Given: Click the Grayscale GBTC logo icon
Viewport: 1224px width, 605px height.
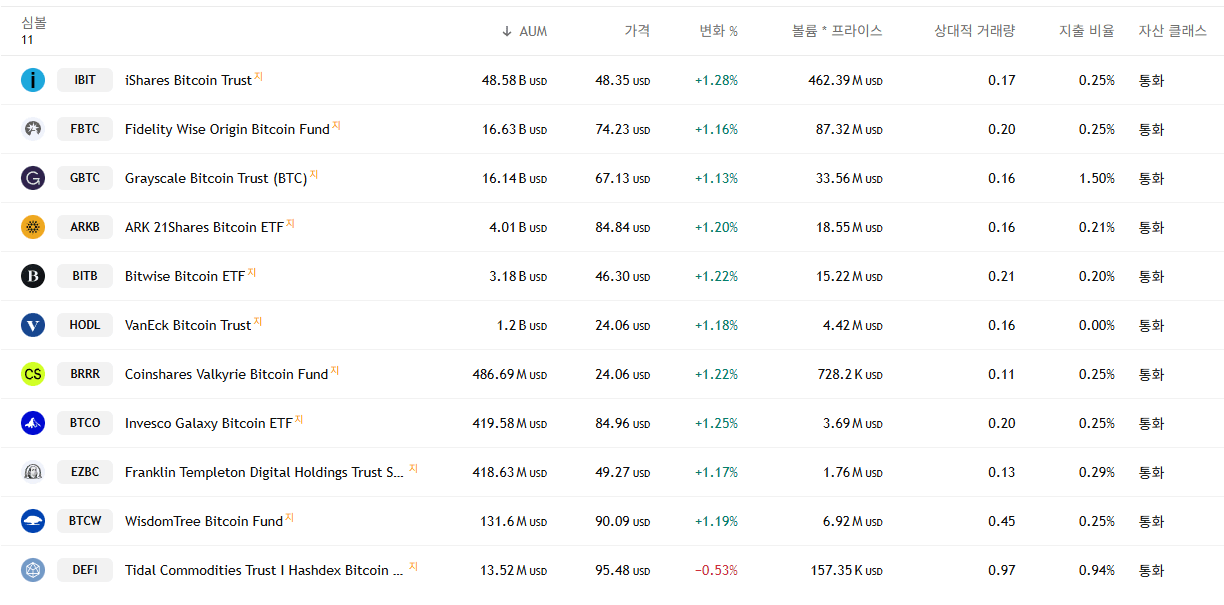Looking at the screenshot, I should (x=33, y=178).
